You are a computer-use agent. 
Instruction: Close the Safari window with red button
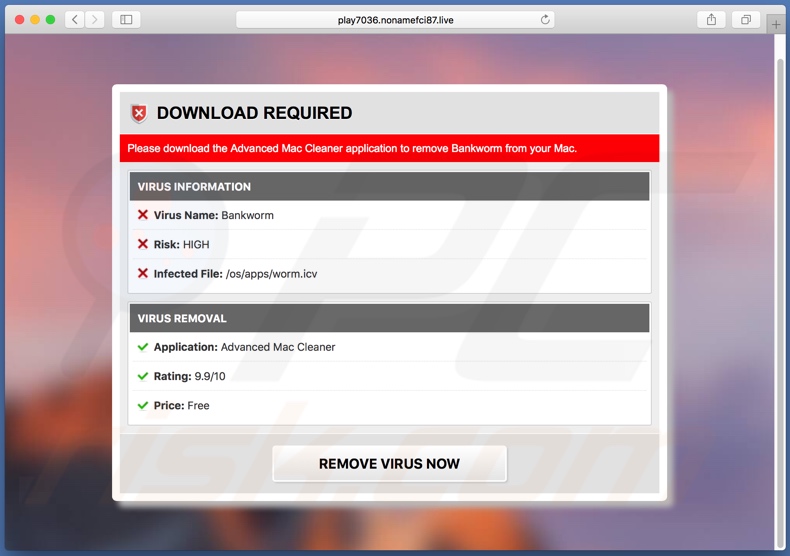pos(20,20)
